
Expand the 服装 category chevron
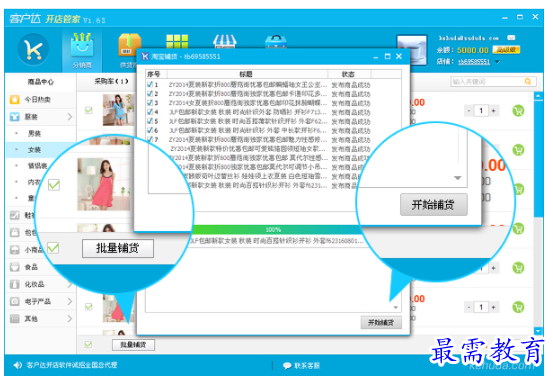[69, 117]
